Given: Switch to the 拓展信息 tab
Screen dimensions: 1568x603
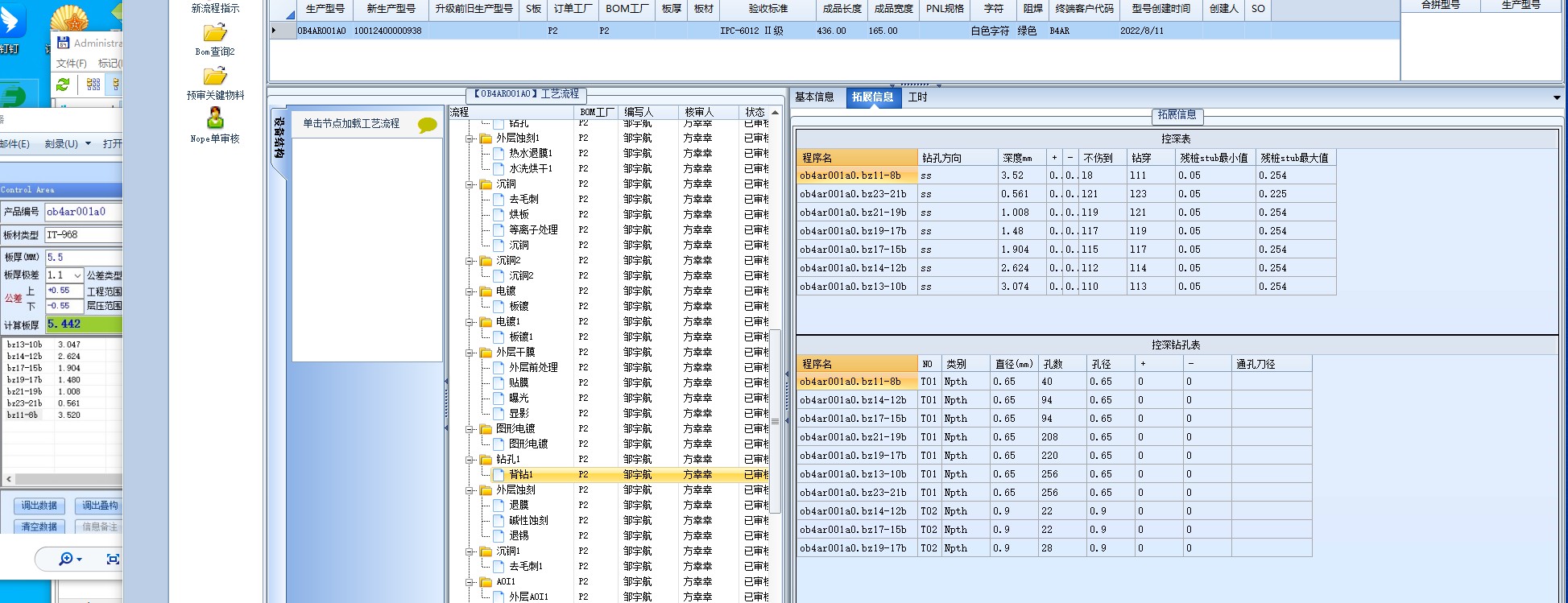Looking at the screenshot, I should (872, 97).
